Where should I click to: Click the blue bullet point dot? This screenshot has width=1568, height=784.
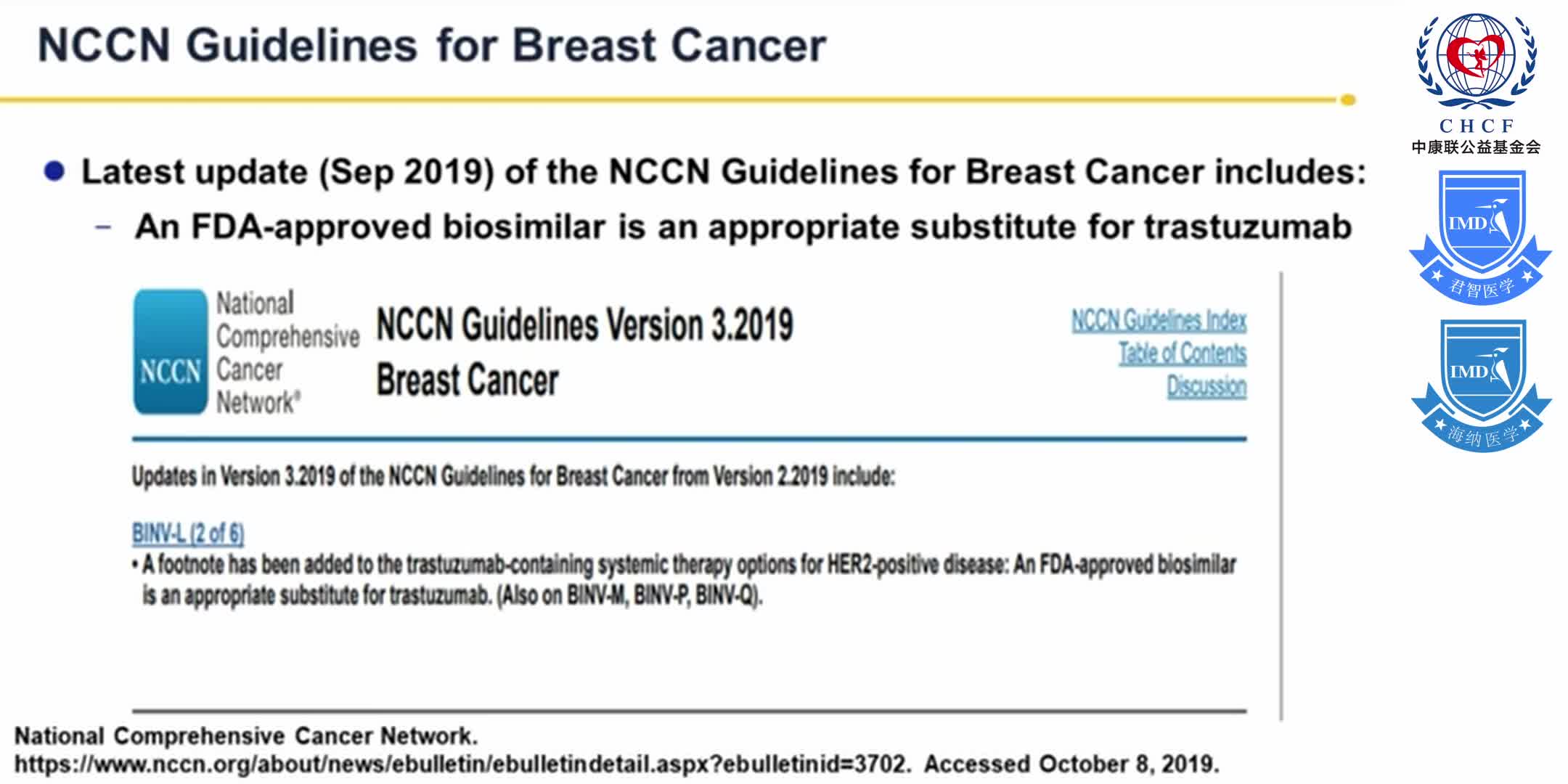(x=54, y=172)
